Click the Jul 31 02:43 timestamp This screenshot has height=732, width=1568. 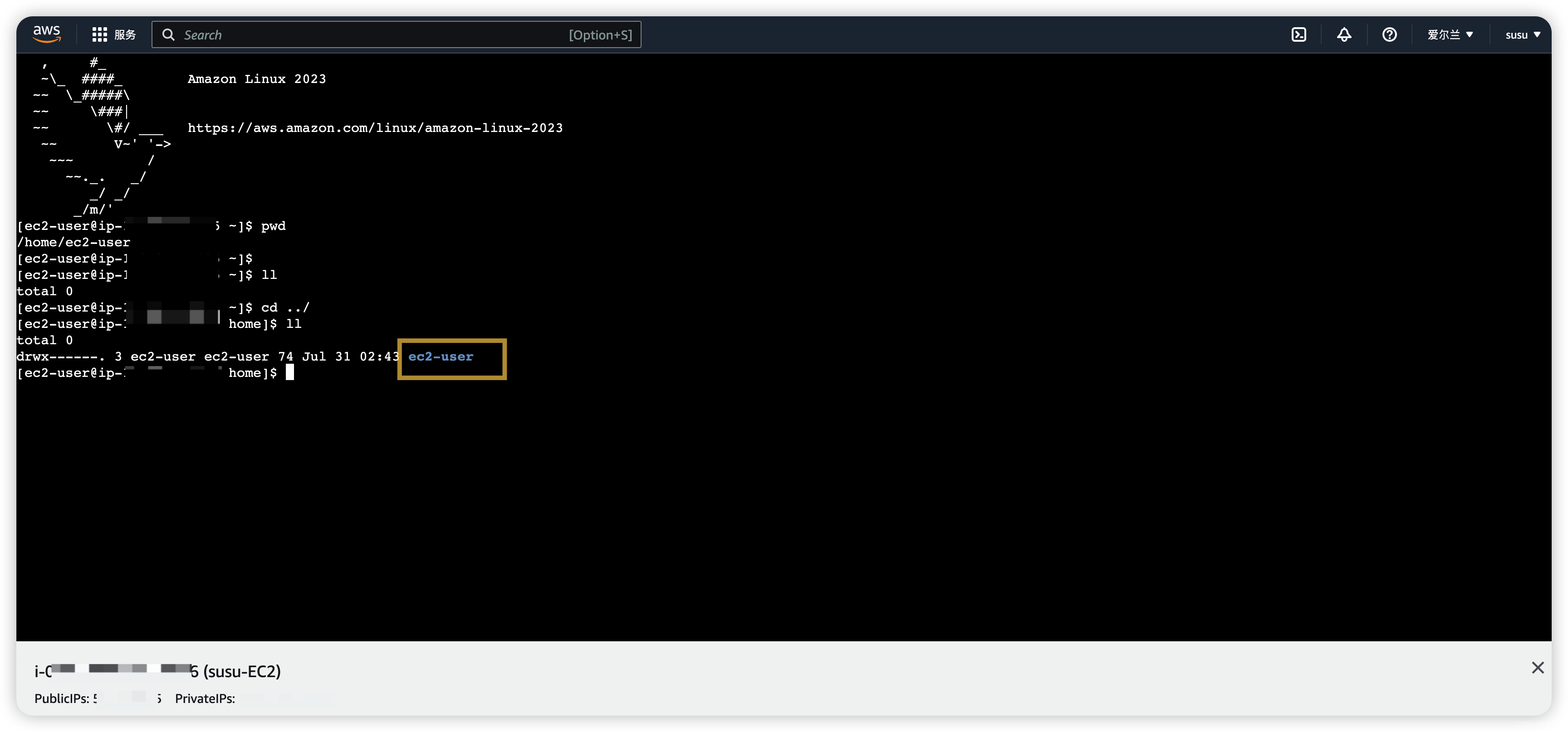coord(351,356)
